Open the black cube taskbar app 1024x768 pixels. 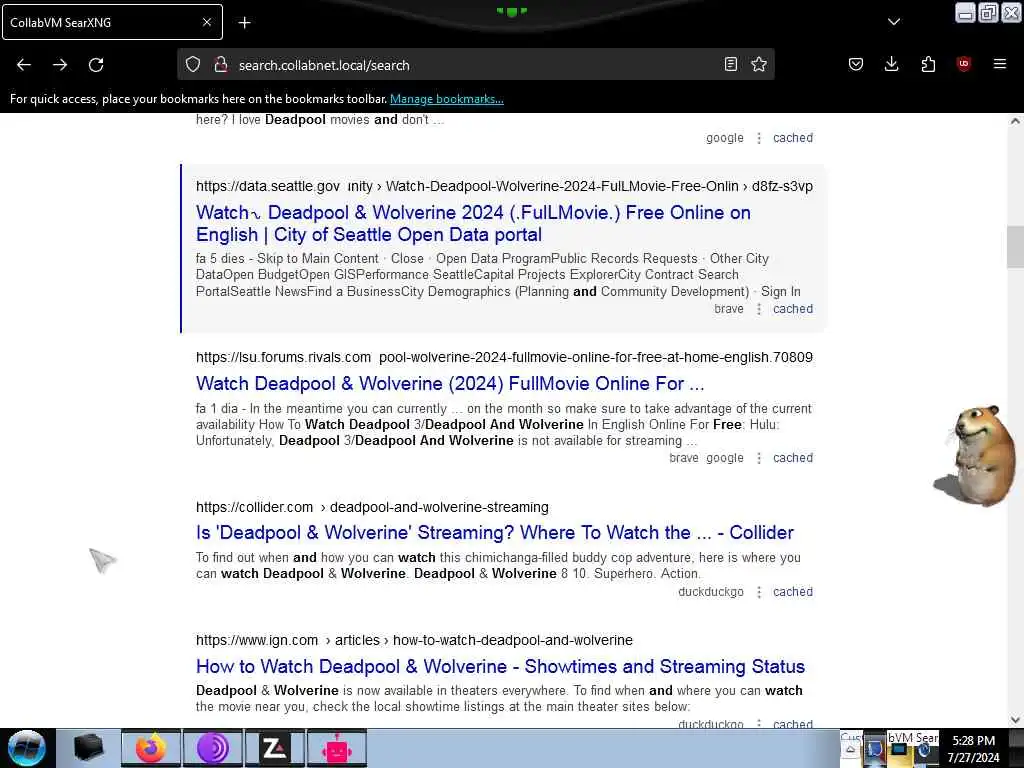pos(88,748)
